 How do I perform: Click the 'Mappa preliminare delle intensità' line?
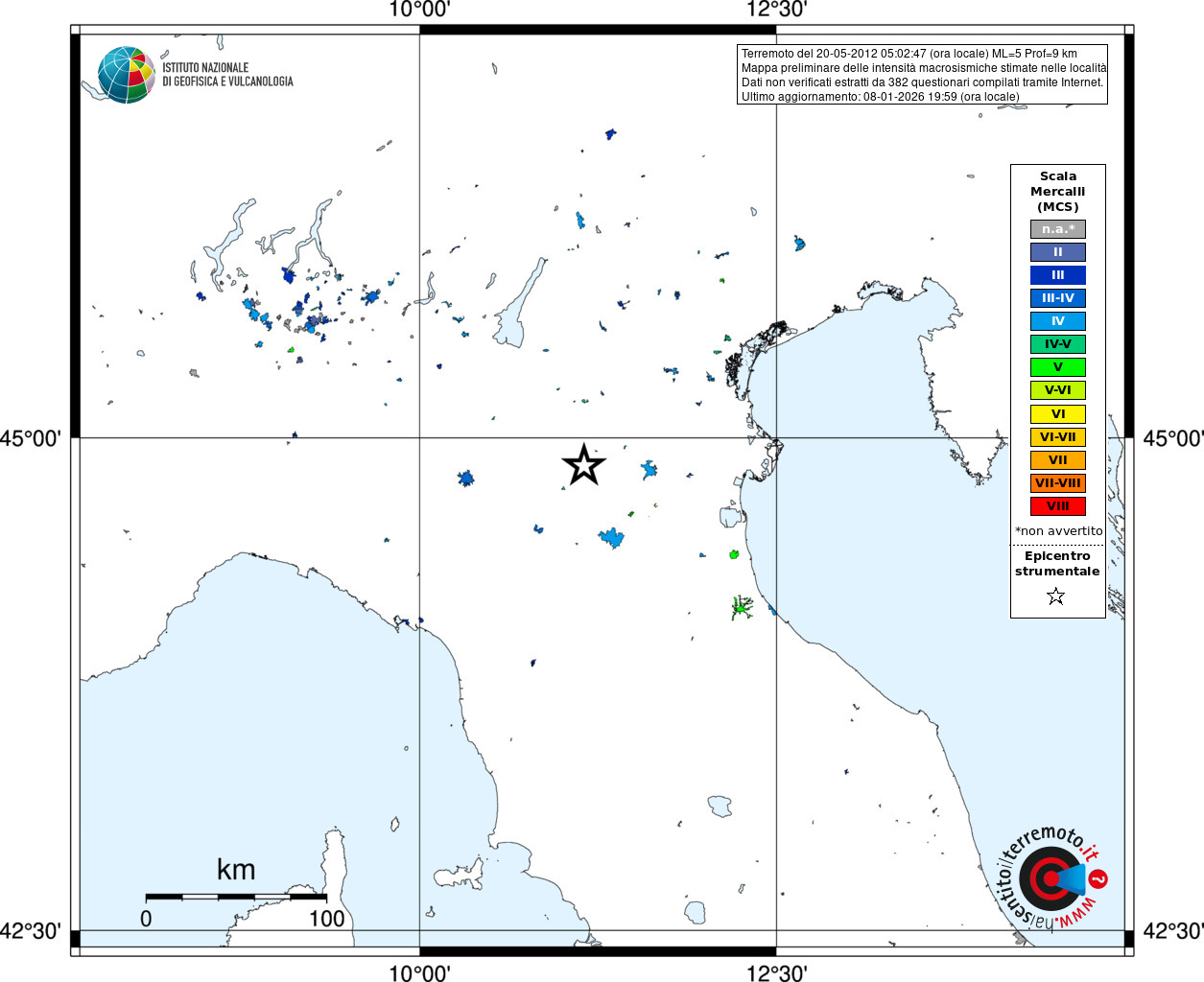924,68
